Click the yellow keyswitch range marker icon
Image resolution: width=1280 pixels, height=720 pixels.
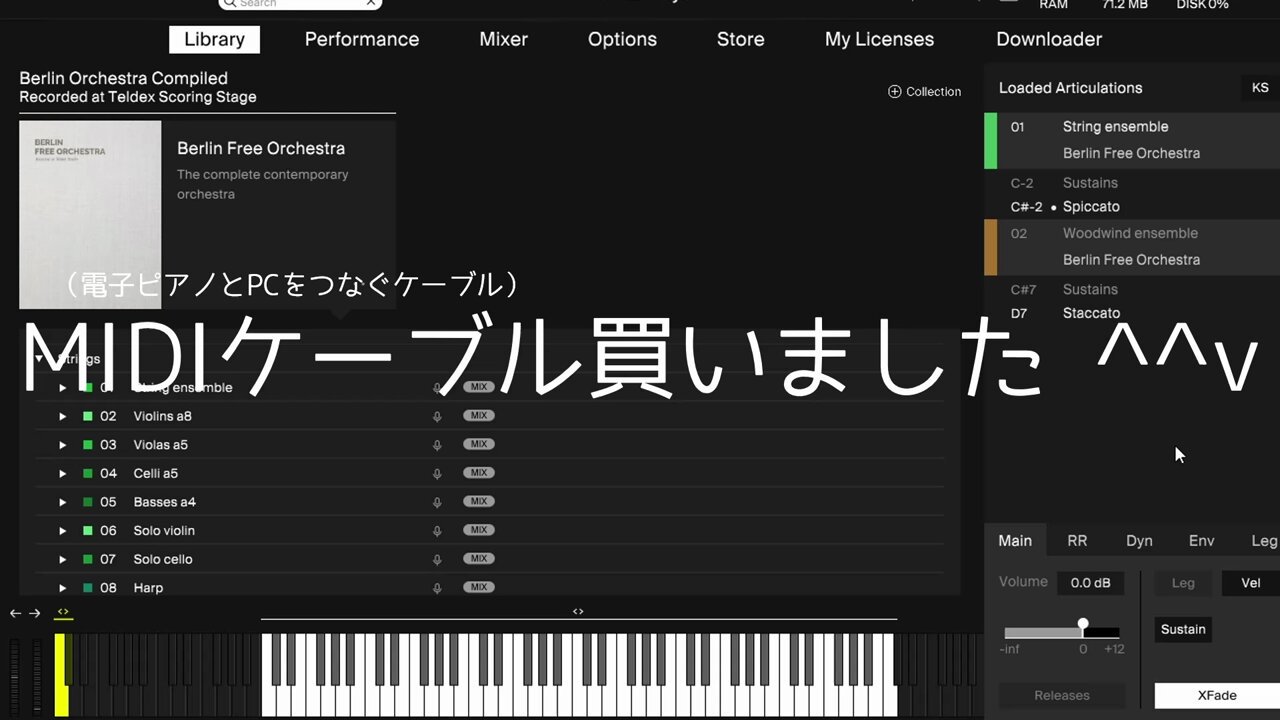click(63, 612)
